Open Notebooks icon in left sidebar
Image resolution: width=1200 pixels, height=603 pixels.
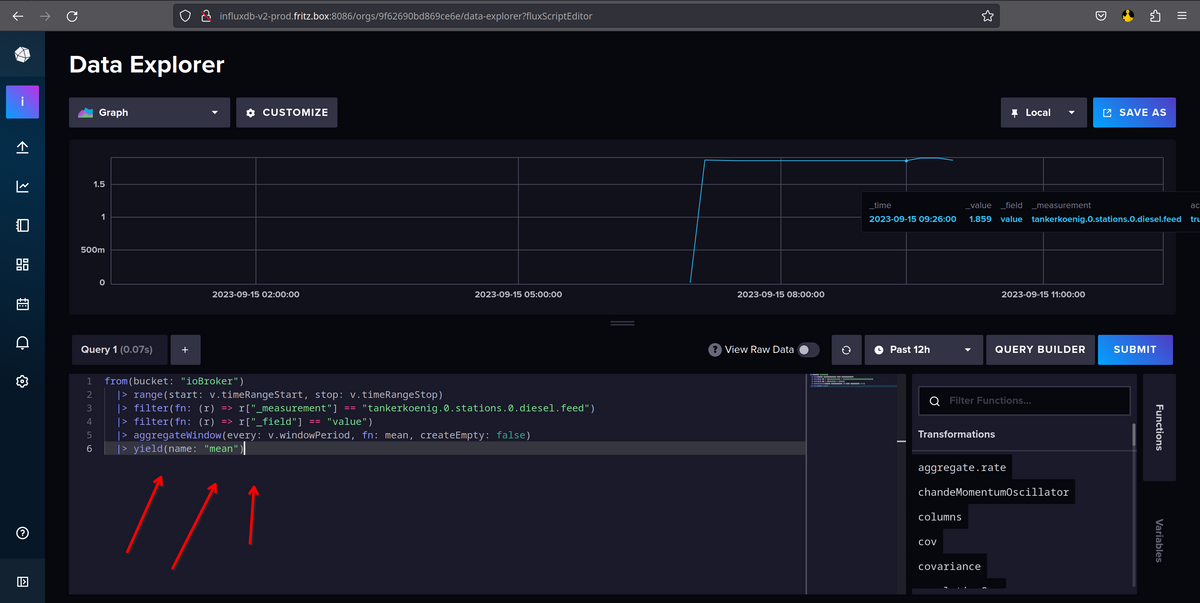click(22, 225)
